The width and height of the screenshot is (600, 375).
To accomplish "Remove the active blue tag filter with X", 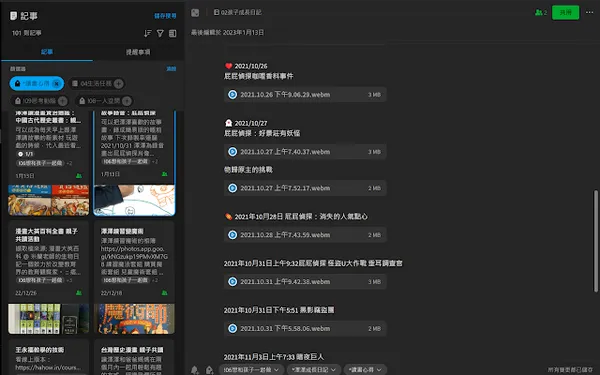I will (x=57, y=83).
